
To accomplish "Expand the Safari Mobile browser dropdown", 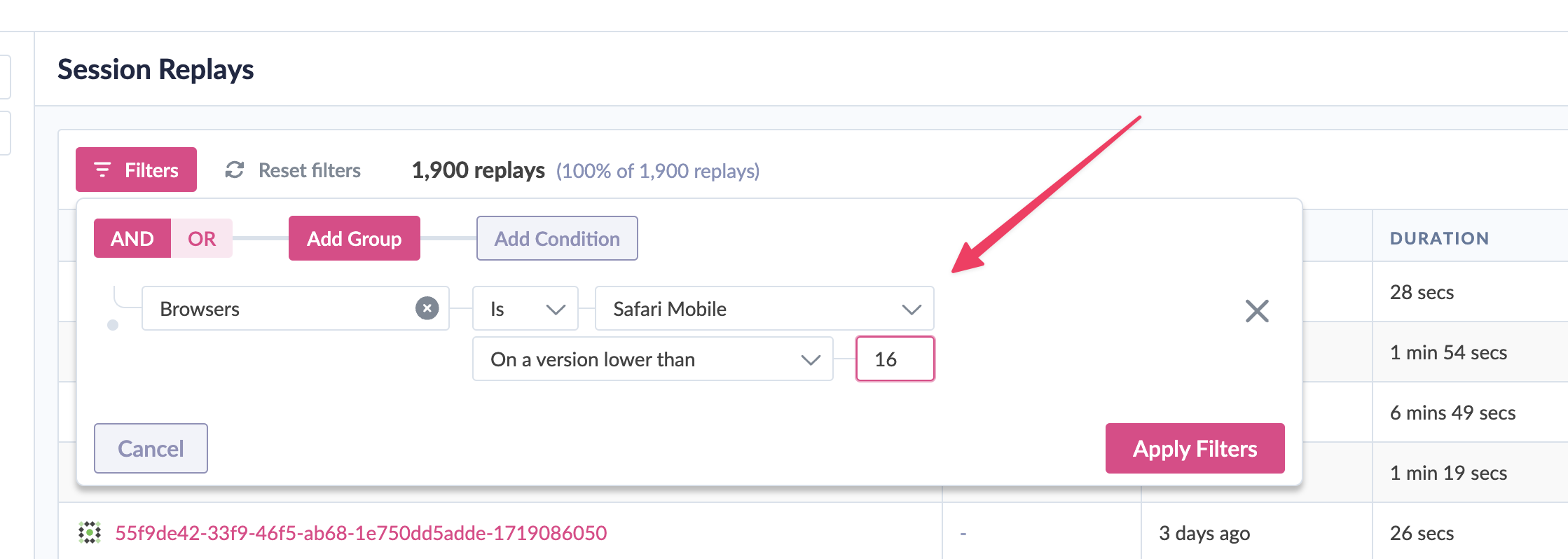I will [764, 308].
